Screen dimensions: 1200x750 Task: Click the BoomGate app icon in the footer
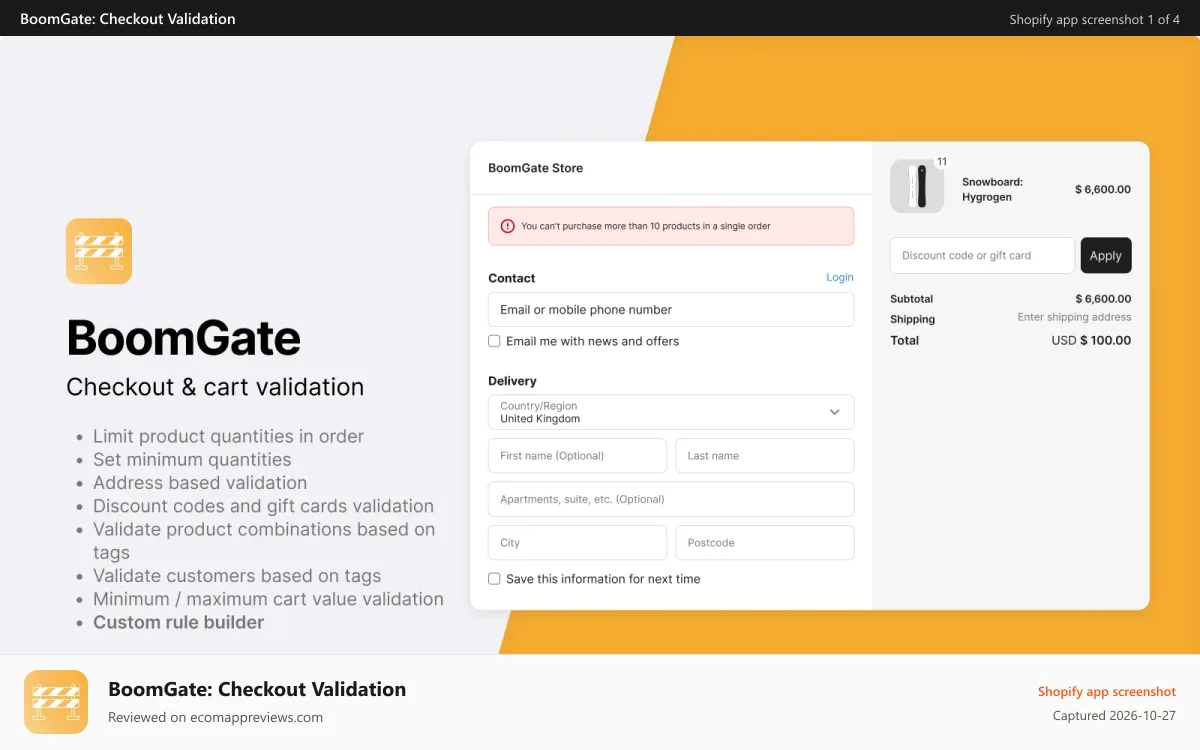point(56,702)
